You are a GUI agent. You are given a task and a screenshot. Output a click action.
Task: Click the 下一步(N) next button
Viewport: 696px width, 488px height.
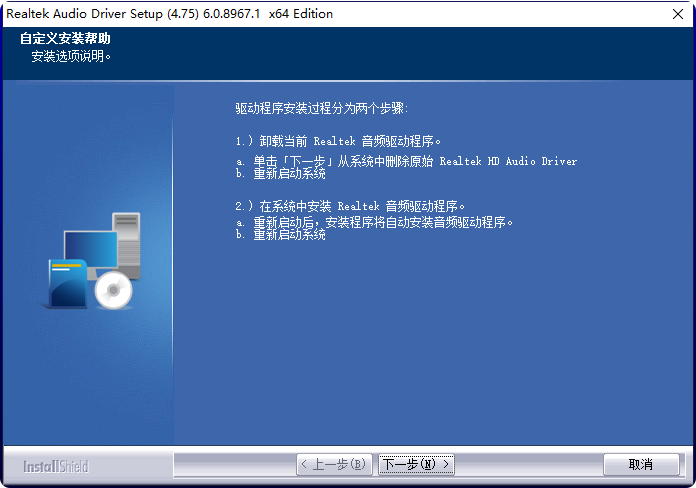[416, 464]
